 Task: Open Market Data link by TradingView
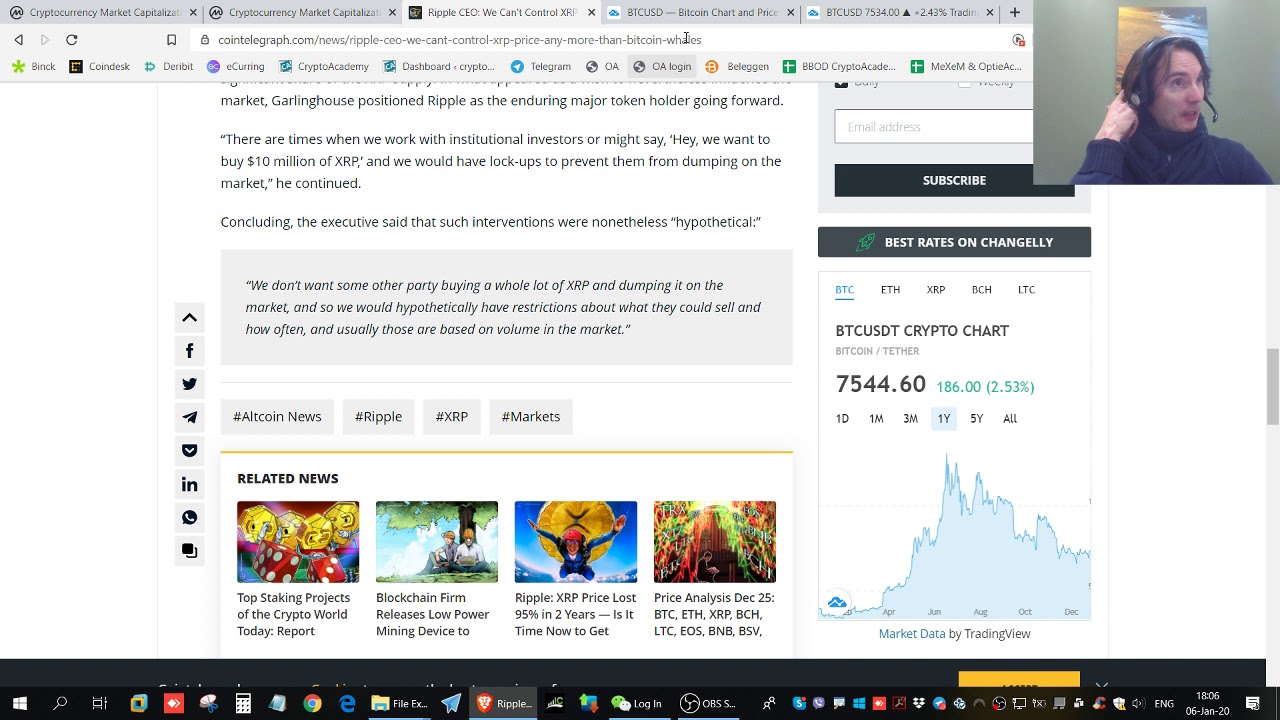[x=912, y=634]
